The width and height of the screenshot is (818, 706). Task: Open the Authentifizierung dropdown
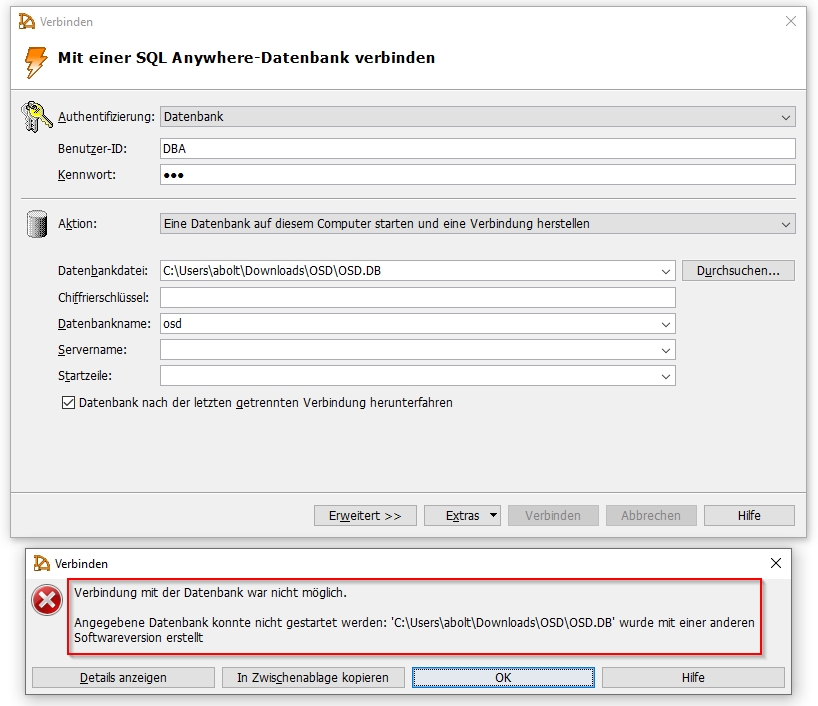pos(785,117)
